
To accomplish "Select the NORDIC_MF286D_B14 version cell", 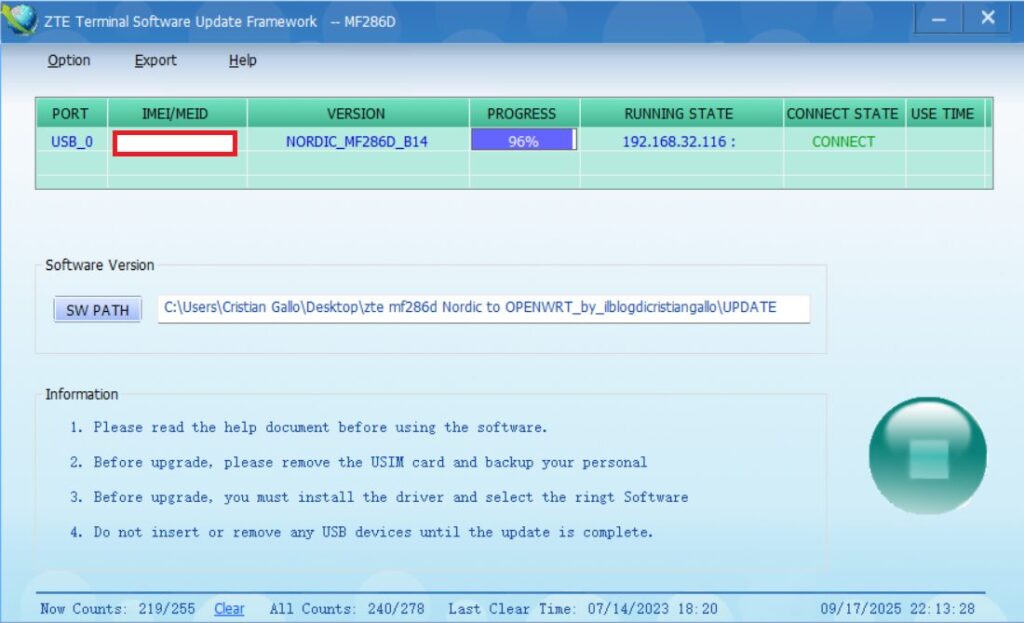I will [356, 142].
